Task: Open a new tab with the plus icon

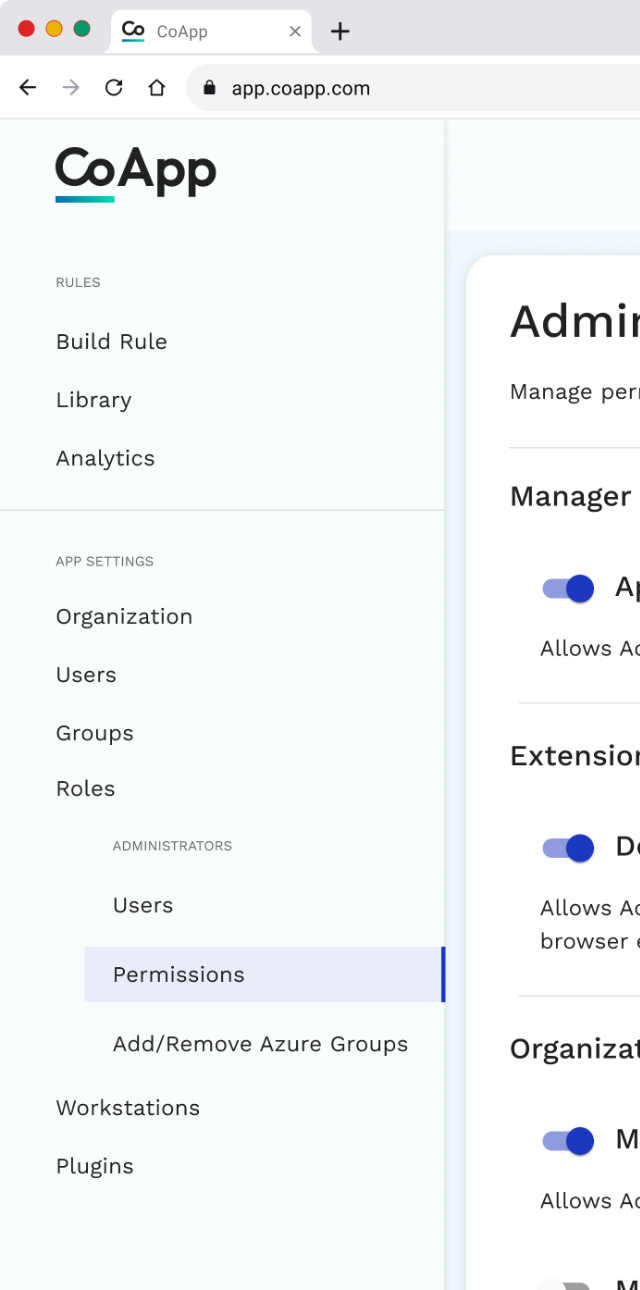Action: (x=340, y=31)
